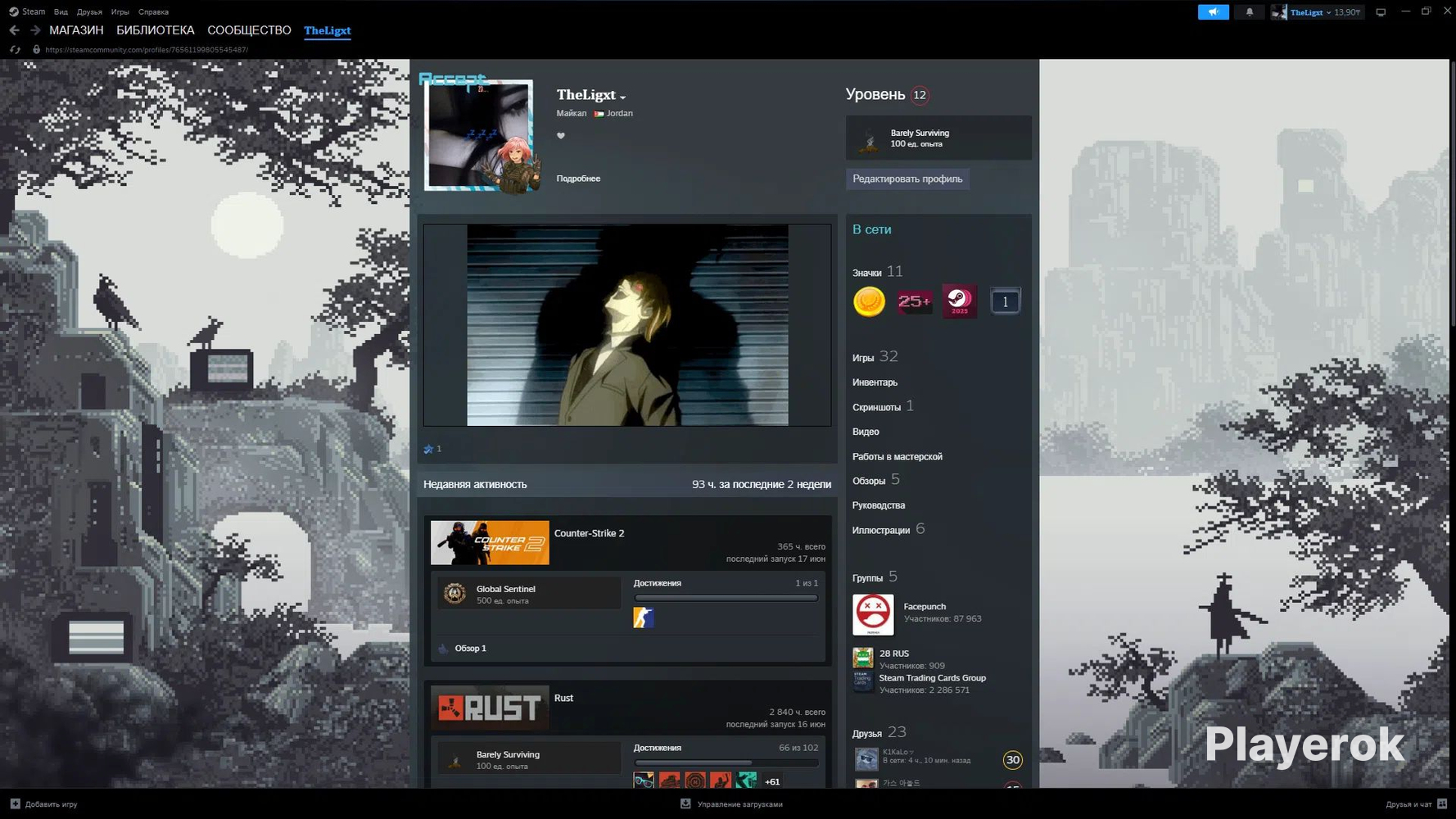Click the Barely Surviving badge icon near level
The width and height of the screenshot is (1456, 819).
click(870, 139)
